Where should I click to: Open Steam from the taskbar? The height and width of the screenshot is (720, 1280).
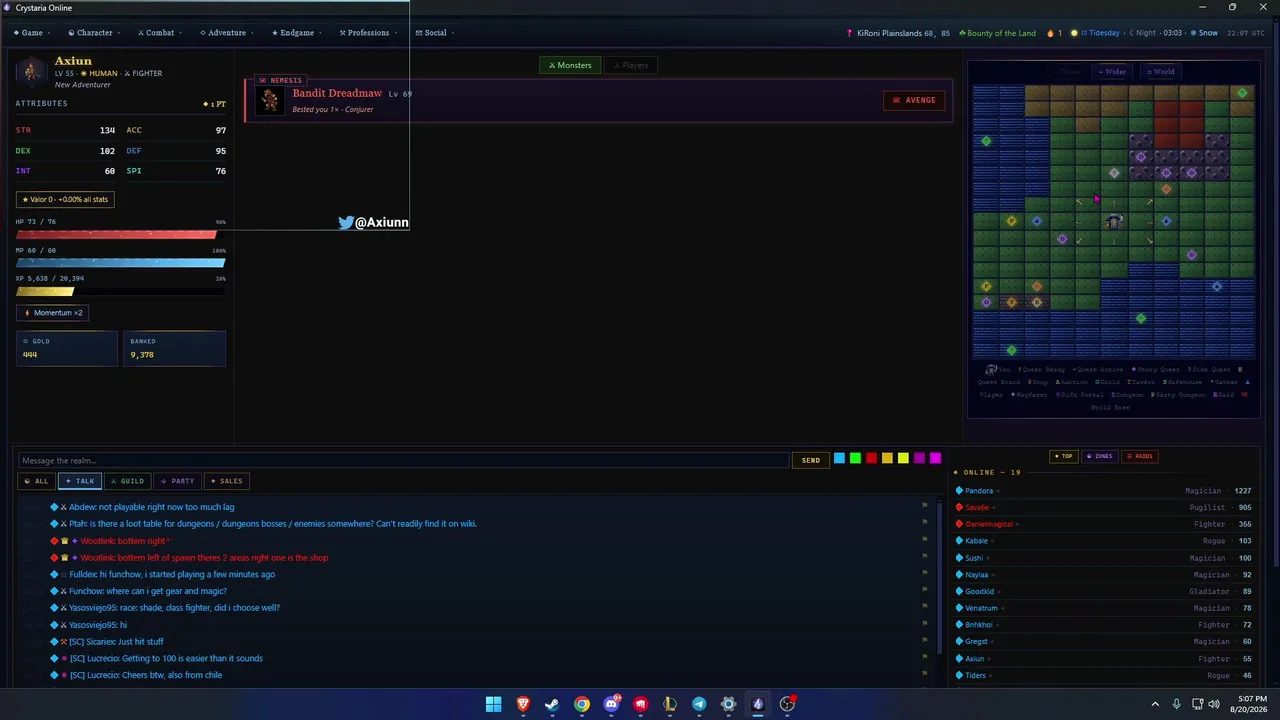pos(552,704)
